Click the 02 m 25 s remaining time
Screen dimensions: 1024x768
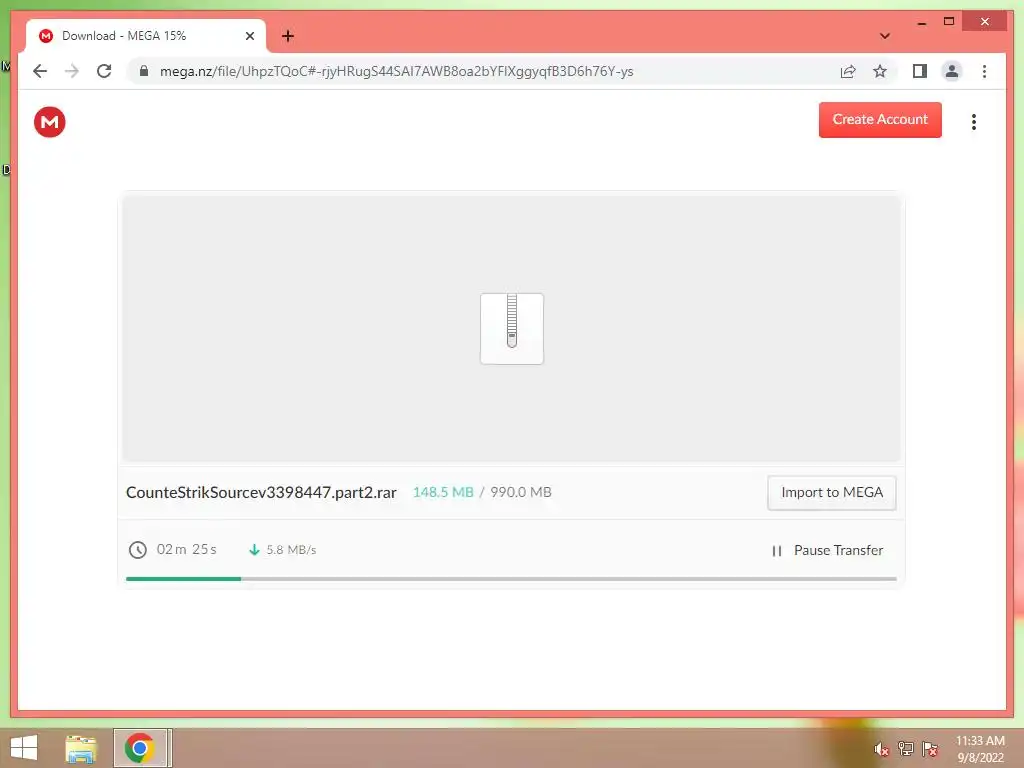tap(186, 549)
